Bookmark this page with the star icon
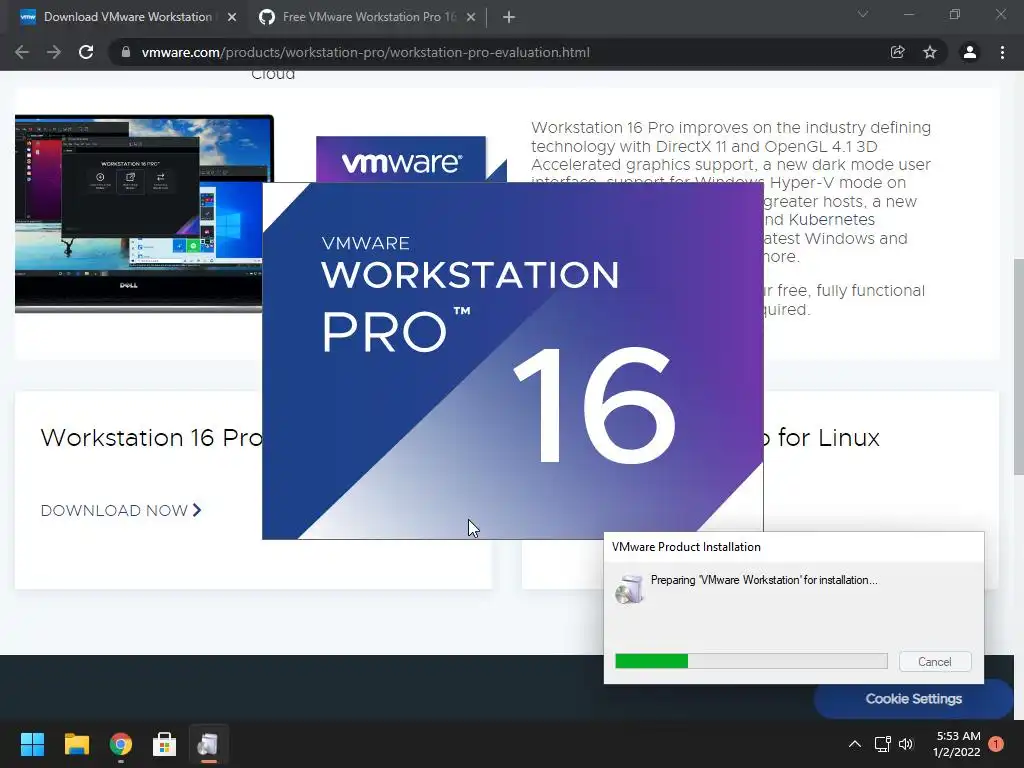This screenshot has width=1024, height=768. click(x=930, y=52)
